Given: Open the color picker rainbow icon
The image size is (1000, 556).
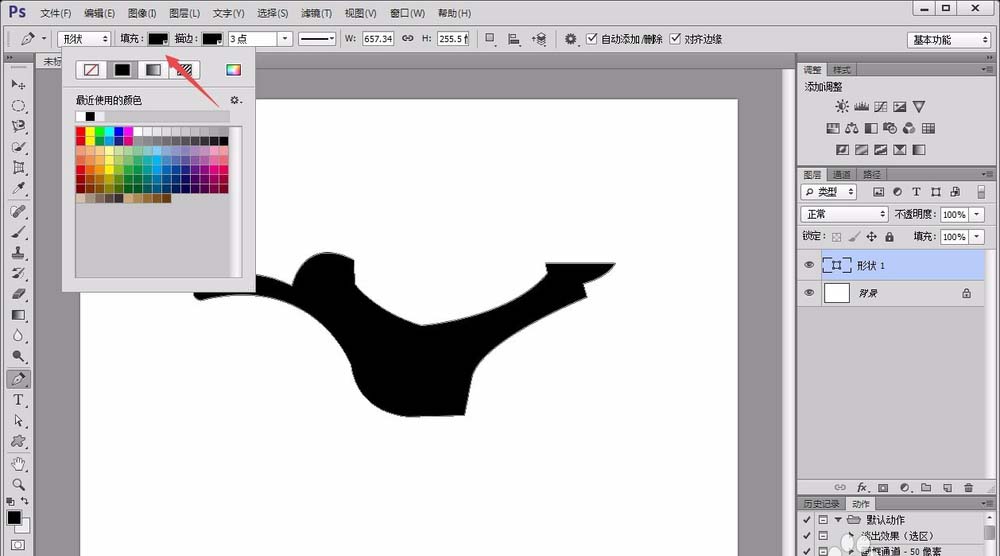Looking at the screenshot, I should coord(233,70).
